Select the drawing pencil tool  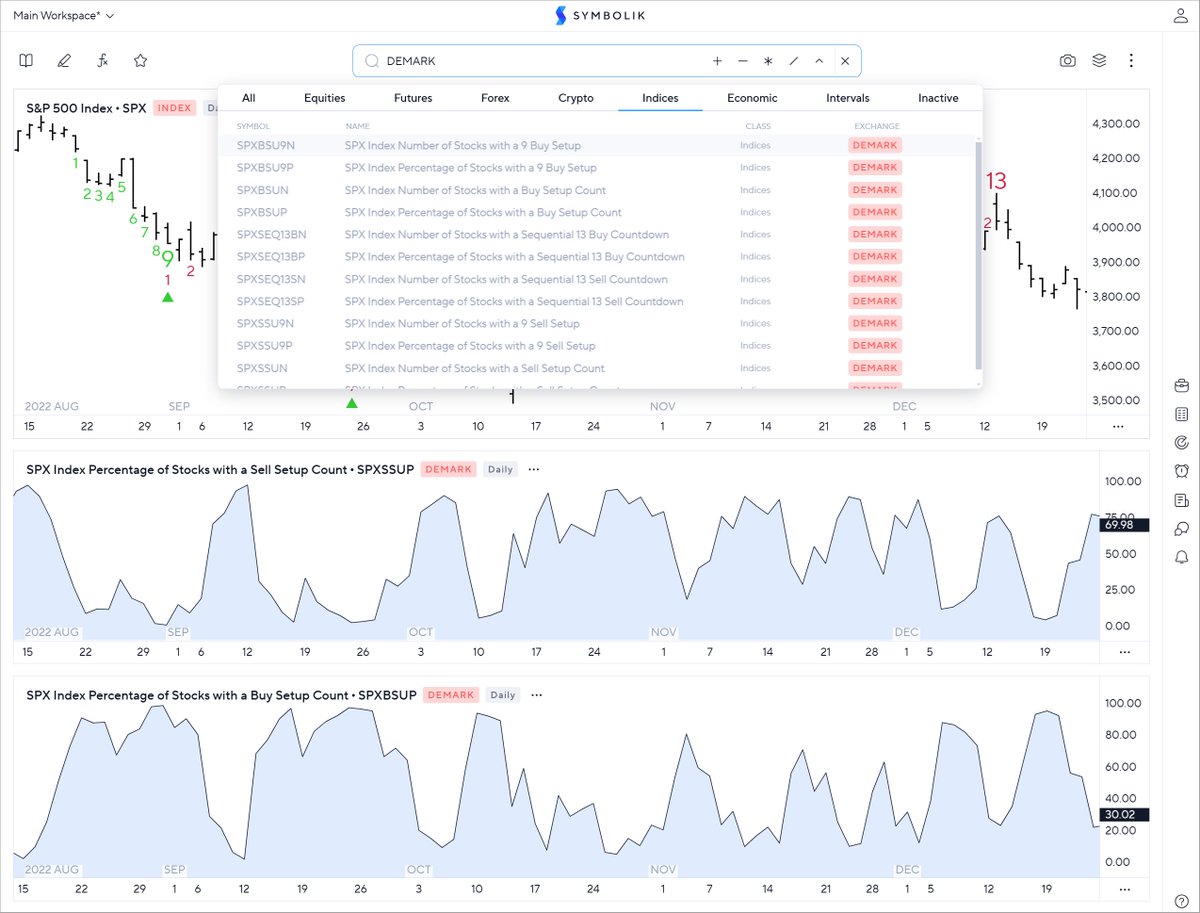tap(63, 60)
